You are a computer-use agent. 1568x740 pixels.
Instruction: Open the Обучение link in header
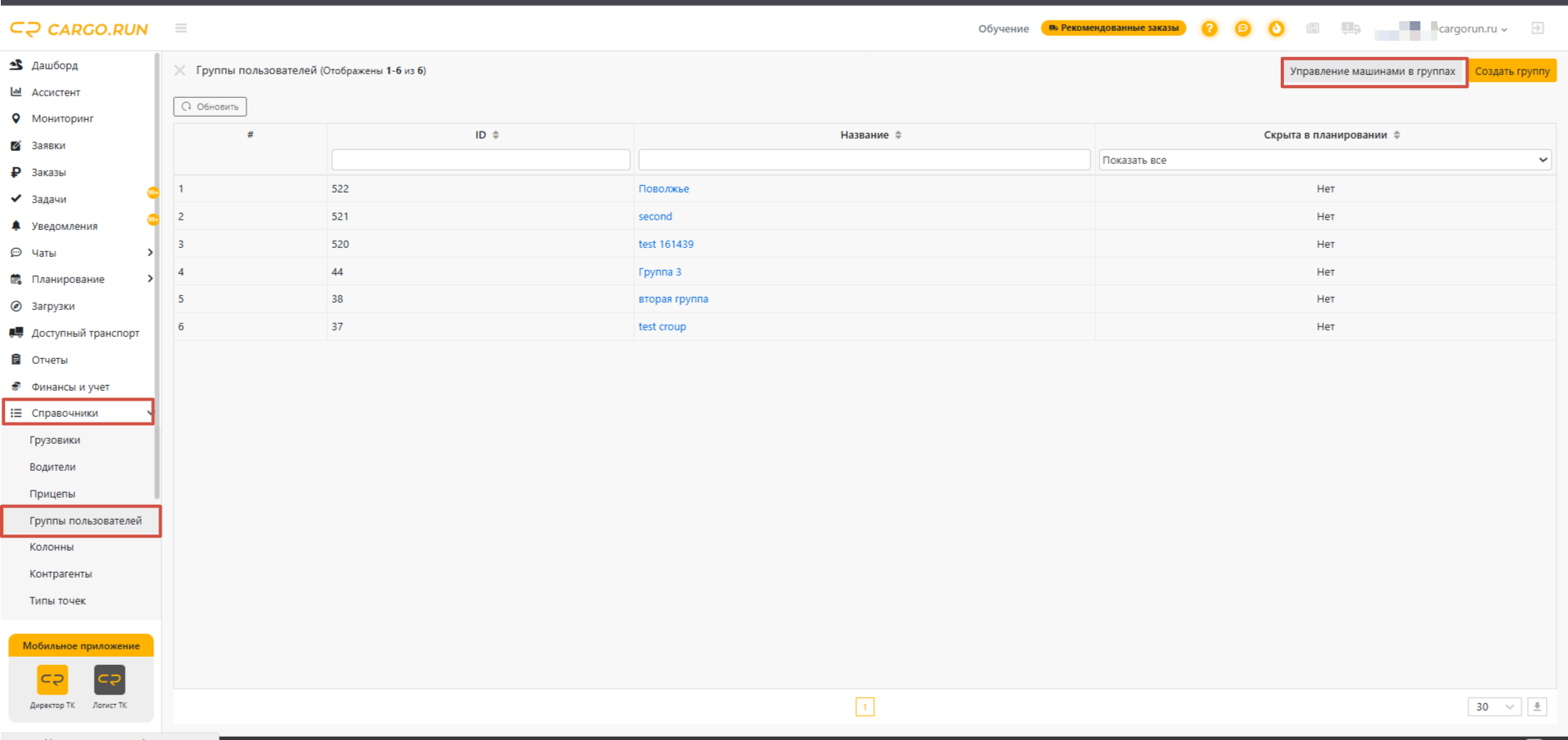[1003, 29]
